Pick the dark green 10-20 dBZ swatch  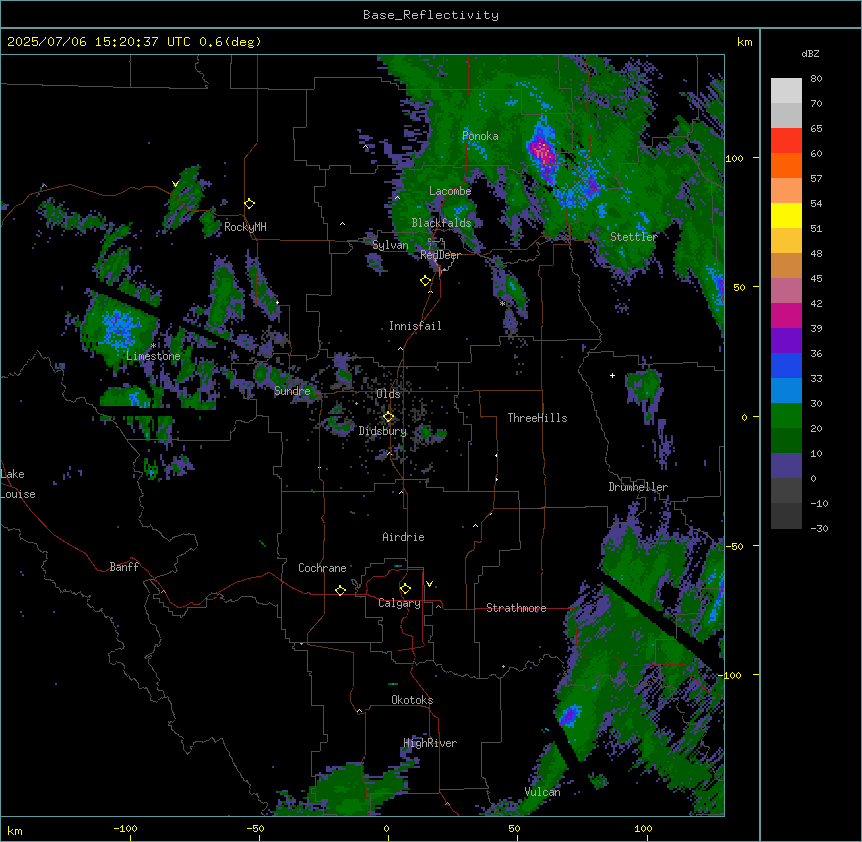pyautogui.click(x=786, y=441)
